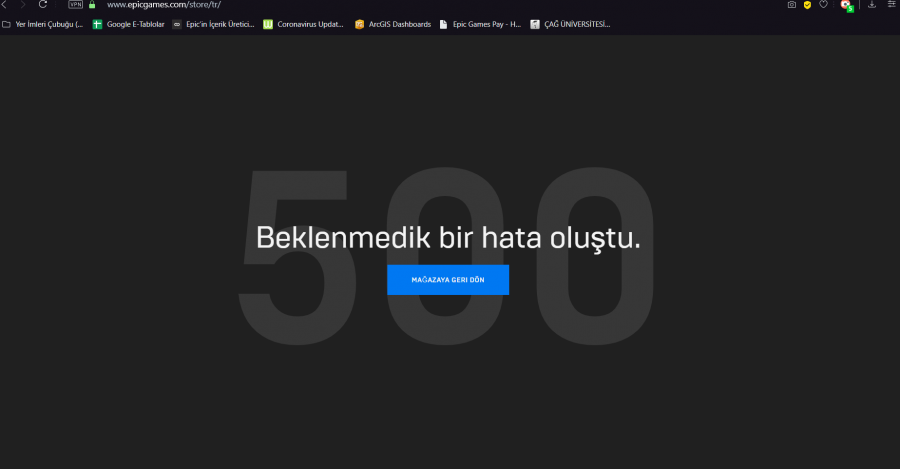Click the 'Beklenmedik bir hata oluştu.' message
Viewport: 900px width, 469px height.
click(x=448, y=238)
